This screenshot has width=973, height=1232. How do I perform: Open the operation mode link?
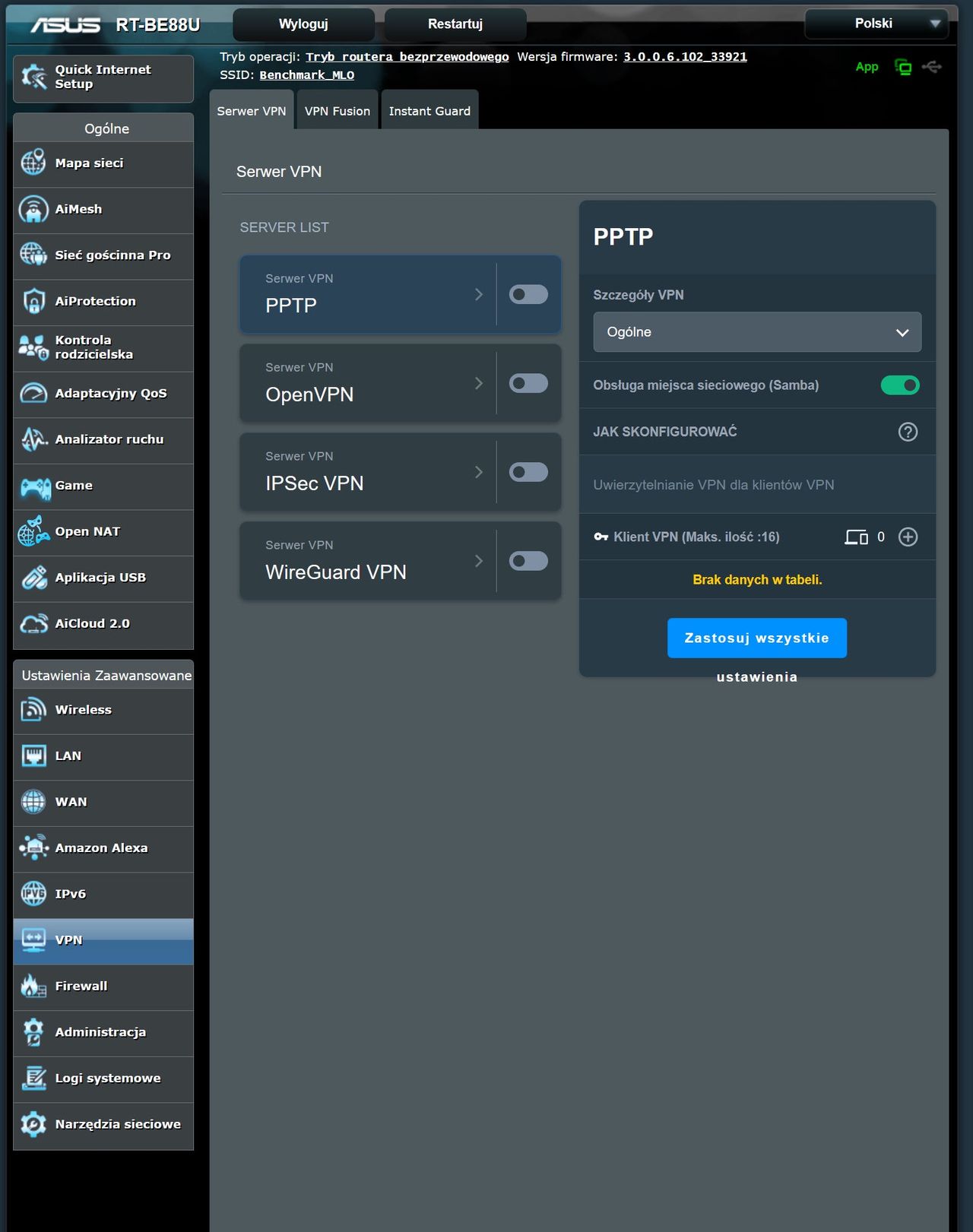pyautogui.click(x=407, y=57)
